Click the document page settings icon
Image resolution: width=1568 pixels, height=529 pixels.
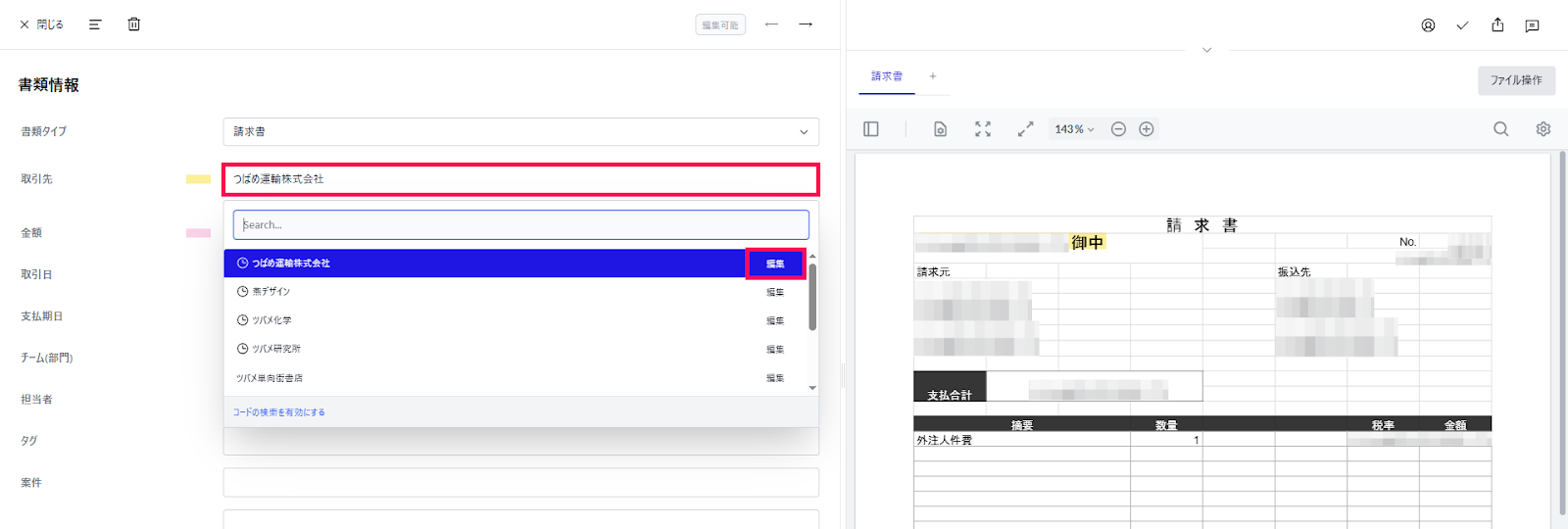[x=940, y=129]
